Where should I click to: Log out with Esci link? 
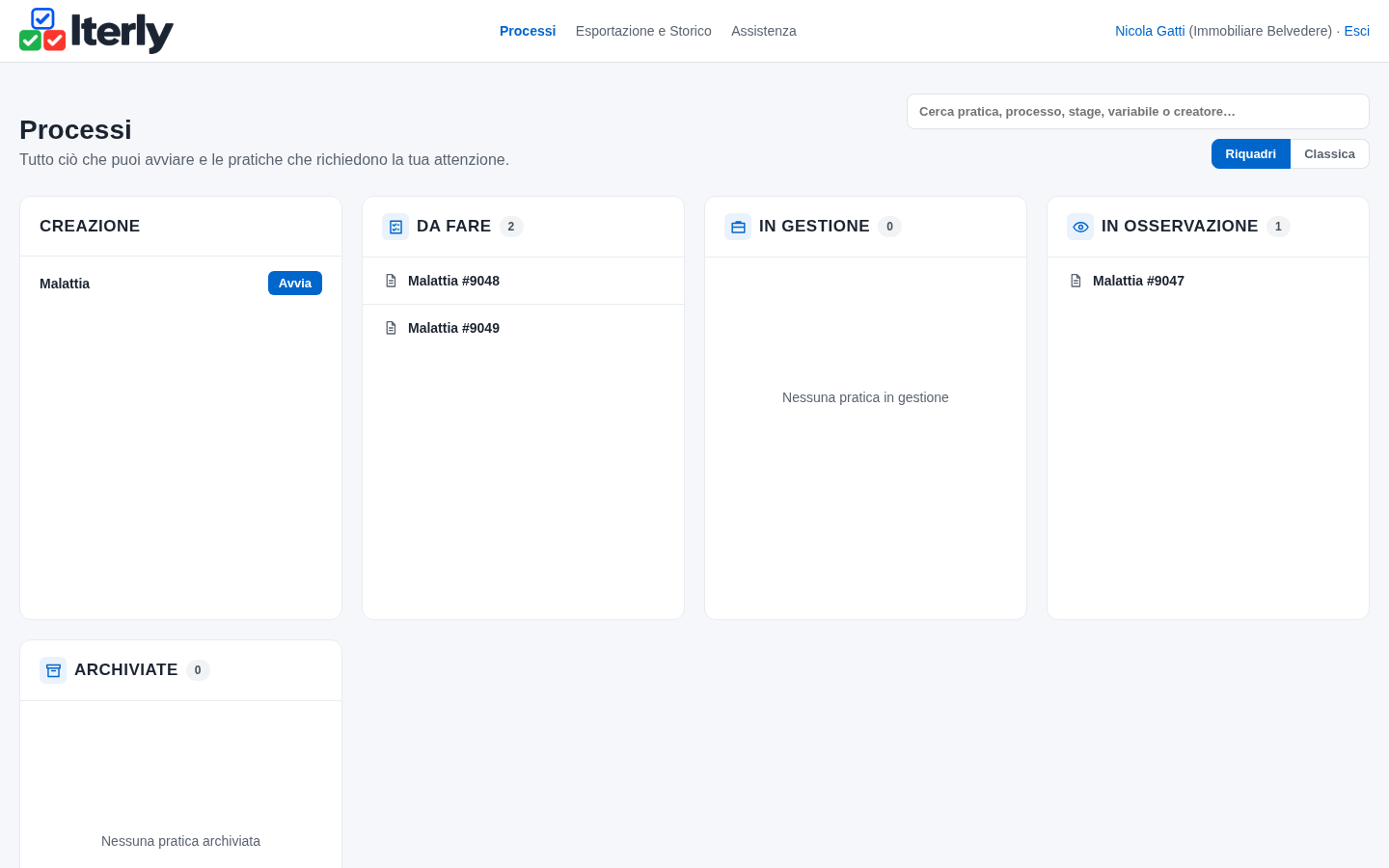pyautogui.click(x=1356, y=31)
